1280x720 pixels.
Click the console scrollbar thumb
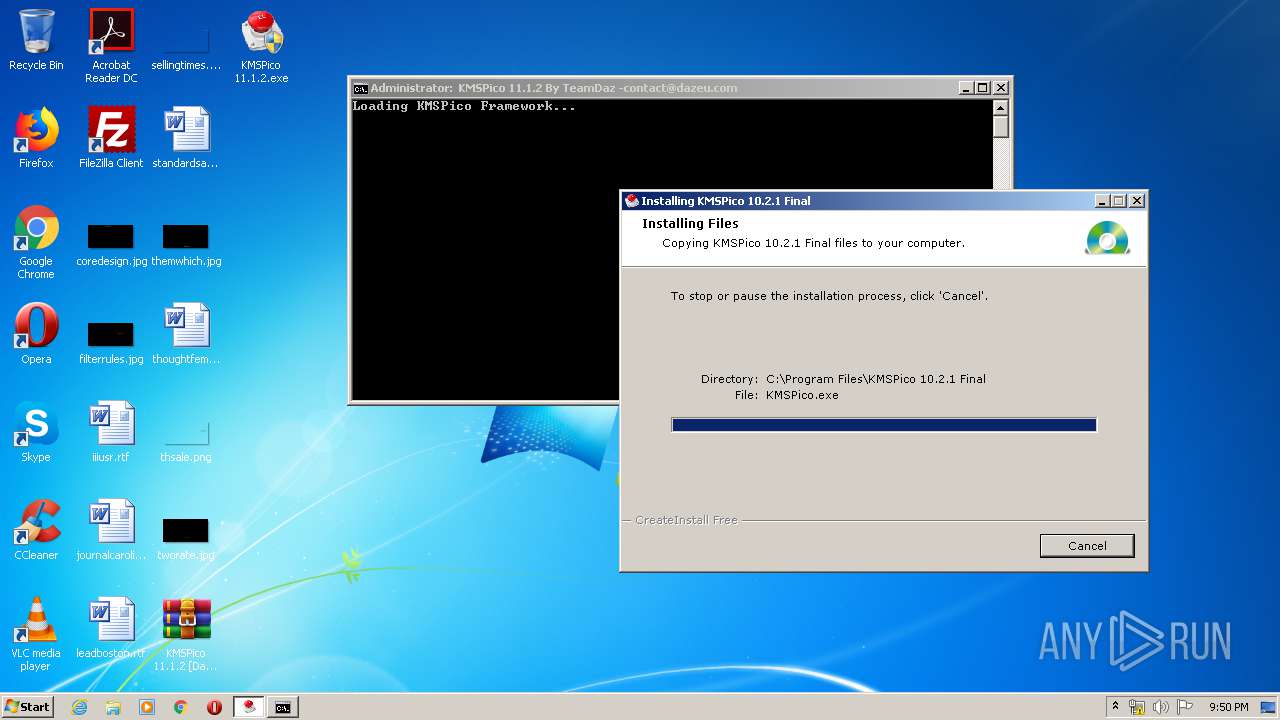tap(1001, 127)
